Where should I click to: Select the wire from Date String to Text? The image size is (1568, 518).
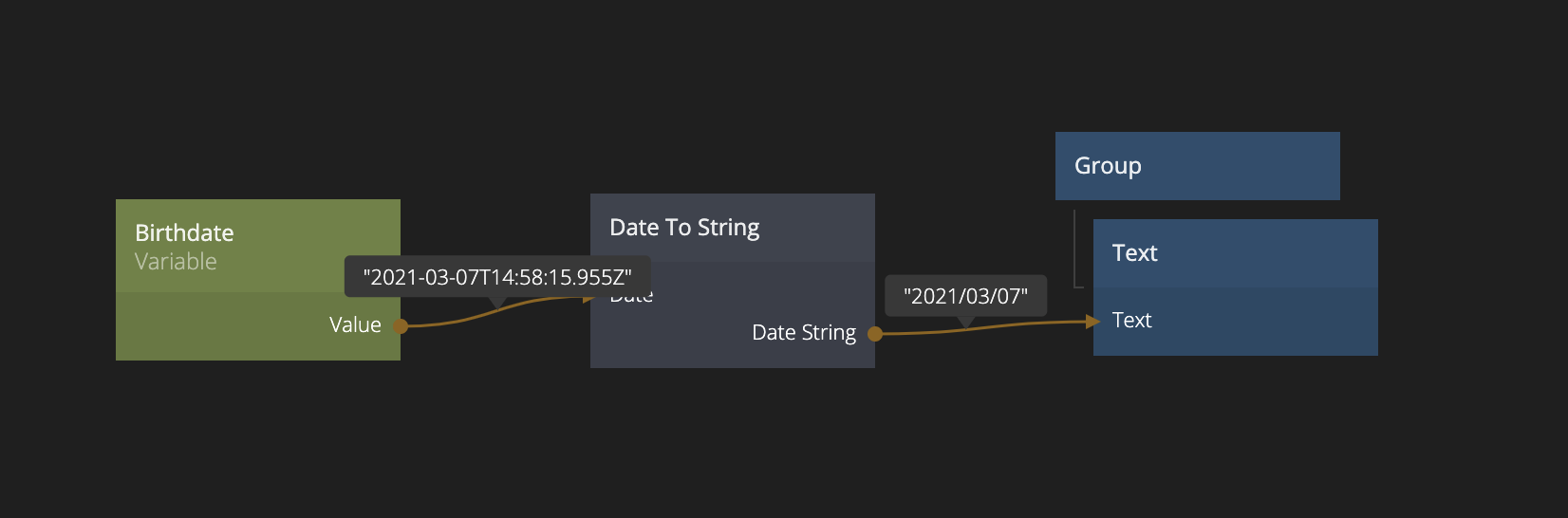pos(1006,325)
